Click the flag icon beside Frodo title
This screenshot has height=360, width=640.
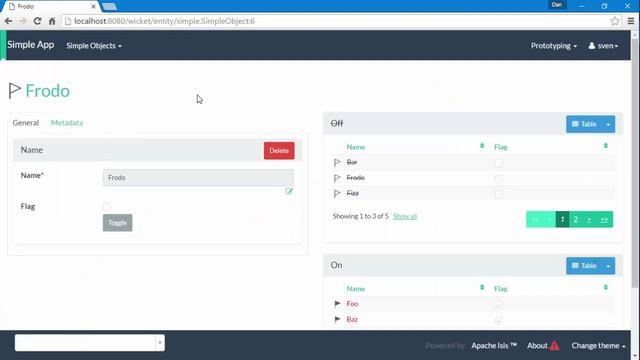pos(15,91)
